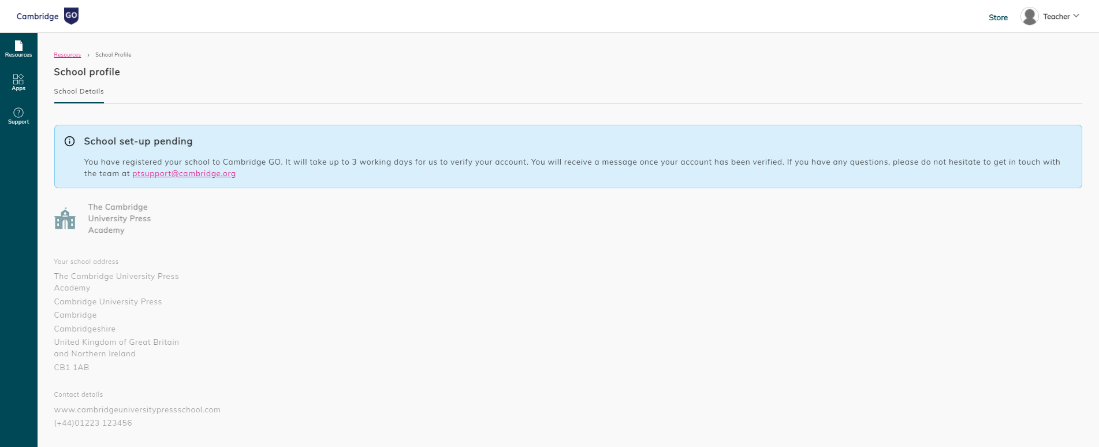Click the School set-up pending title
This screenshot has height=447, width=1099.
138,142
